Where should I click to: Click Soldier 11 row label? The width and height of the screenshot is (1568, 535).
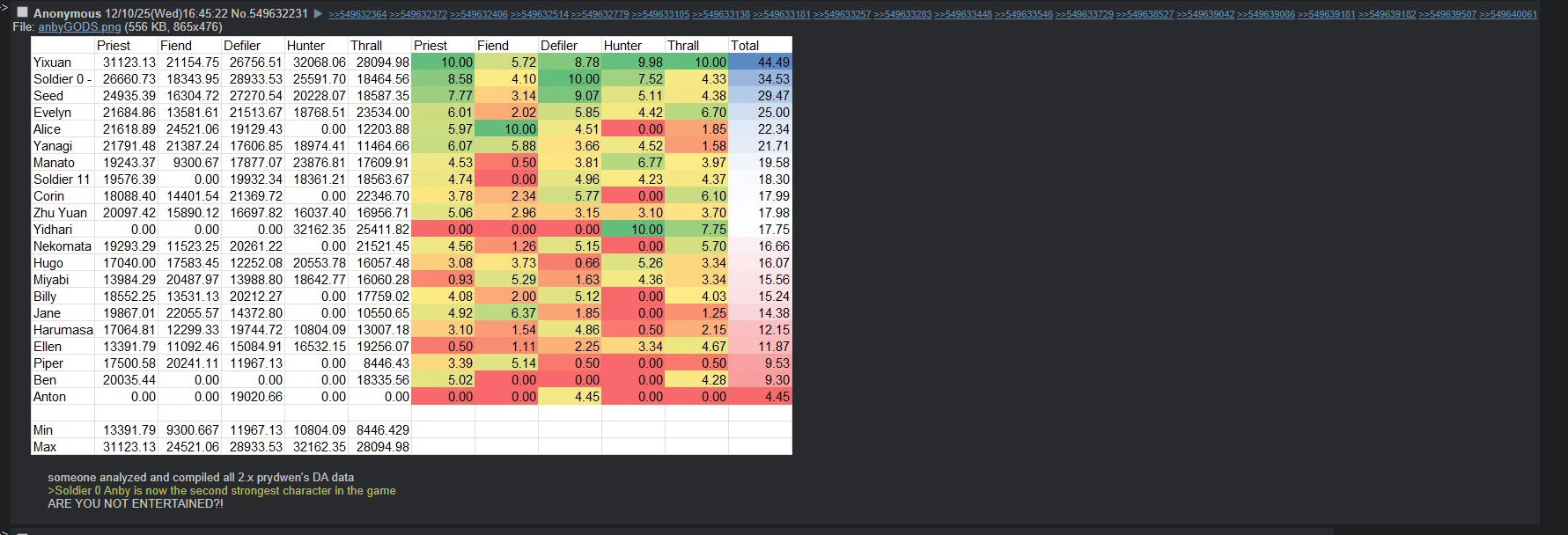62,180
